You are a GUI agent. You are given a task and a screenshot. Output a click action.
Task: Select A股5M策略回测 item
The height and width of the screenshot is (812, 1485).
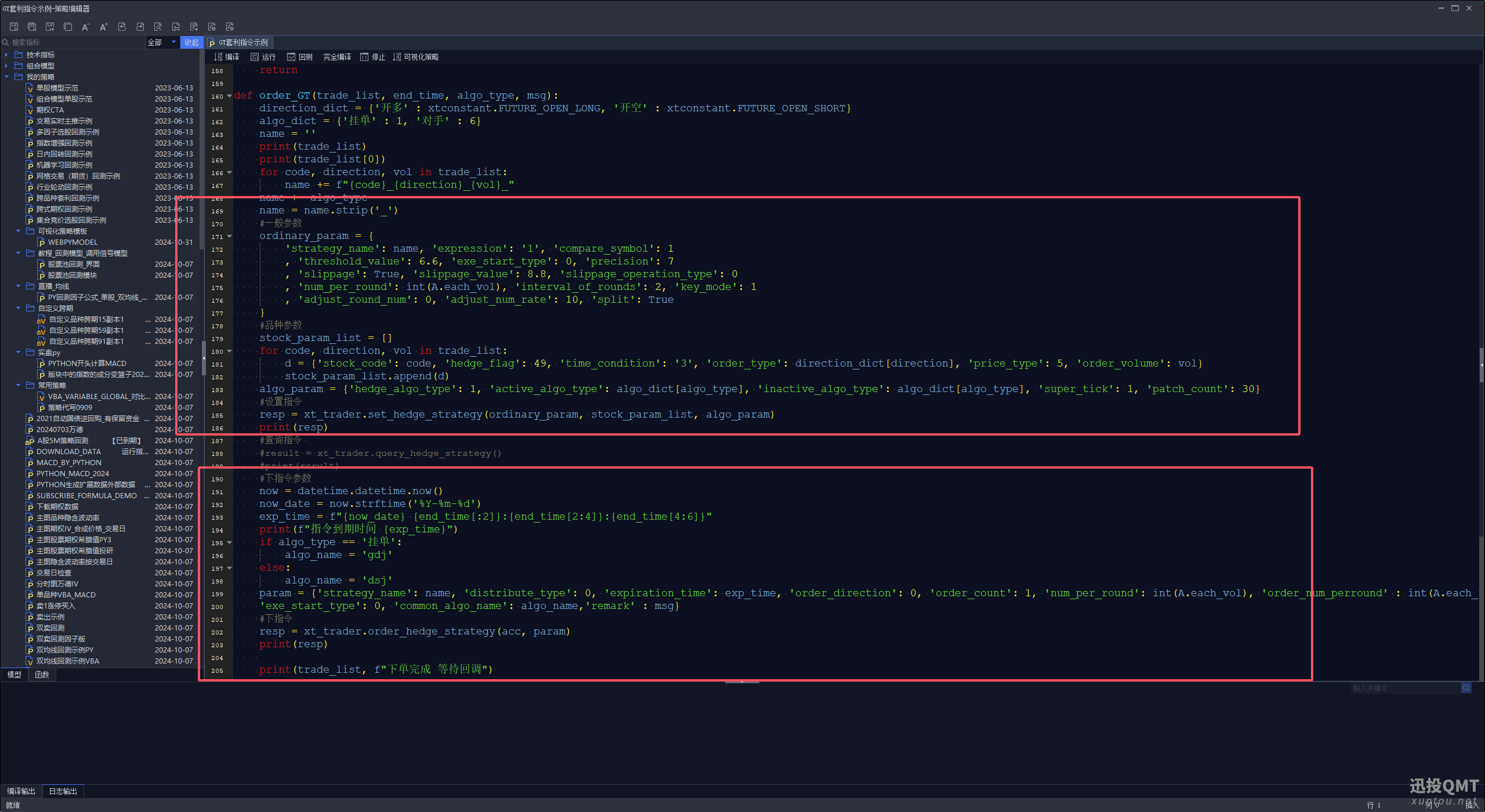click(63, 440)
